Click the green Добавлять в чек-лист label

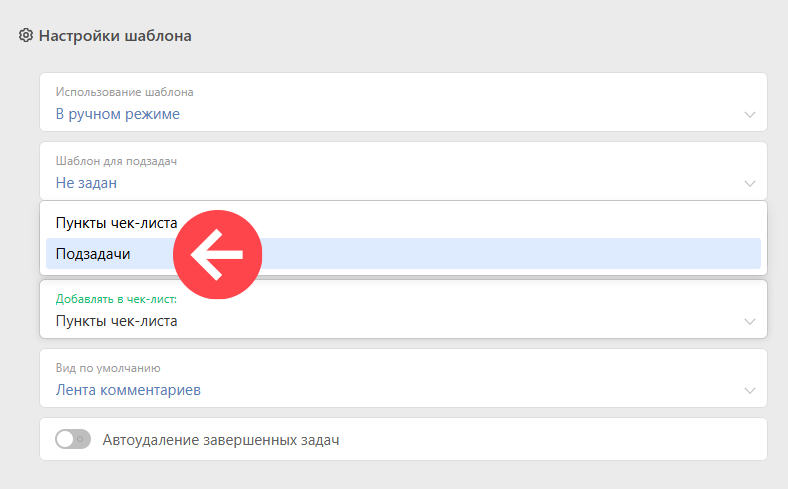(116, 299)
